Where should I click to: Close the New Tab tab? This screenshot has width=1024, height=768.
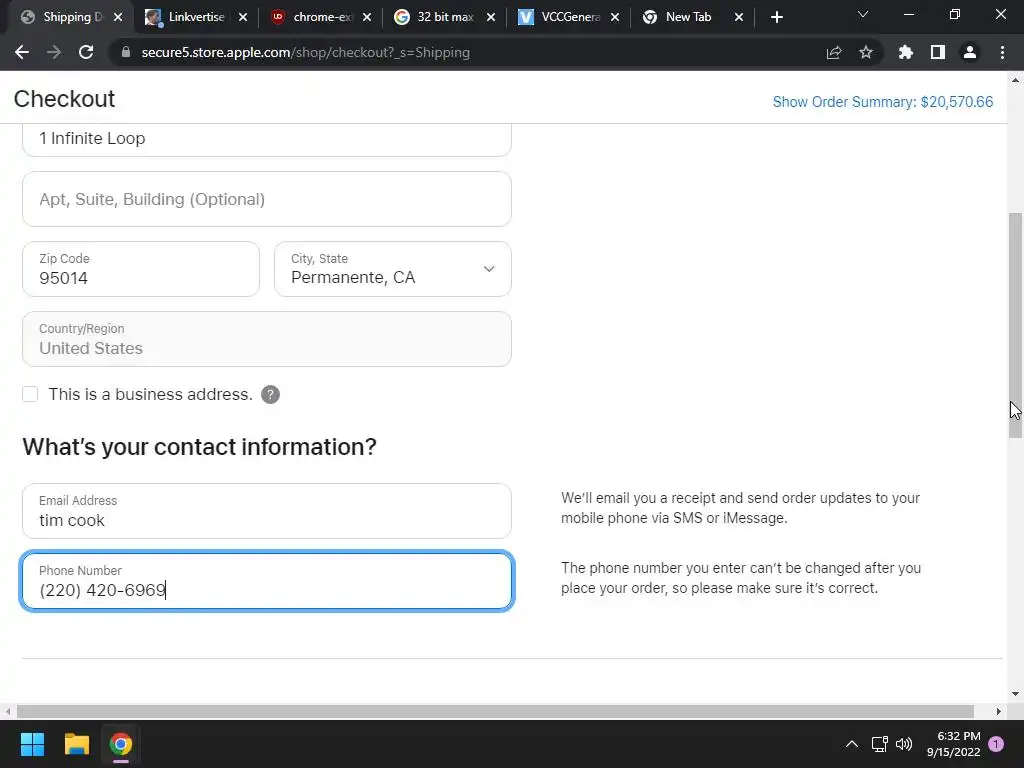pyautogui.click(x=739, y=17)
